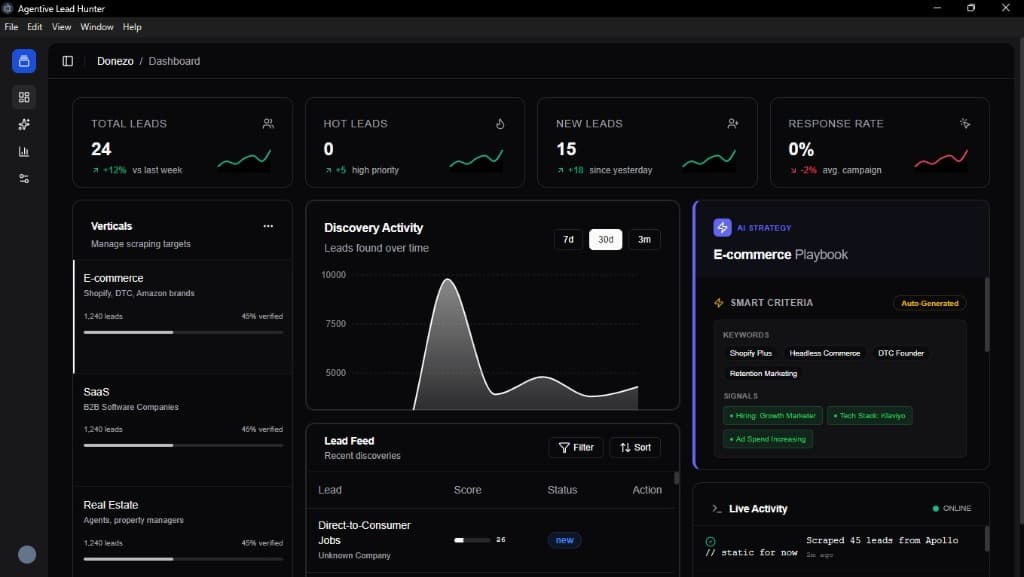The height and width of the screenshot is (577, 1024).
Task: Click the blue Donezo logo icon in sidebar
Action: (24, 61)
